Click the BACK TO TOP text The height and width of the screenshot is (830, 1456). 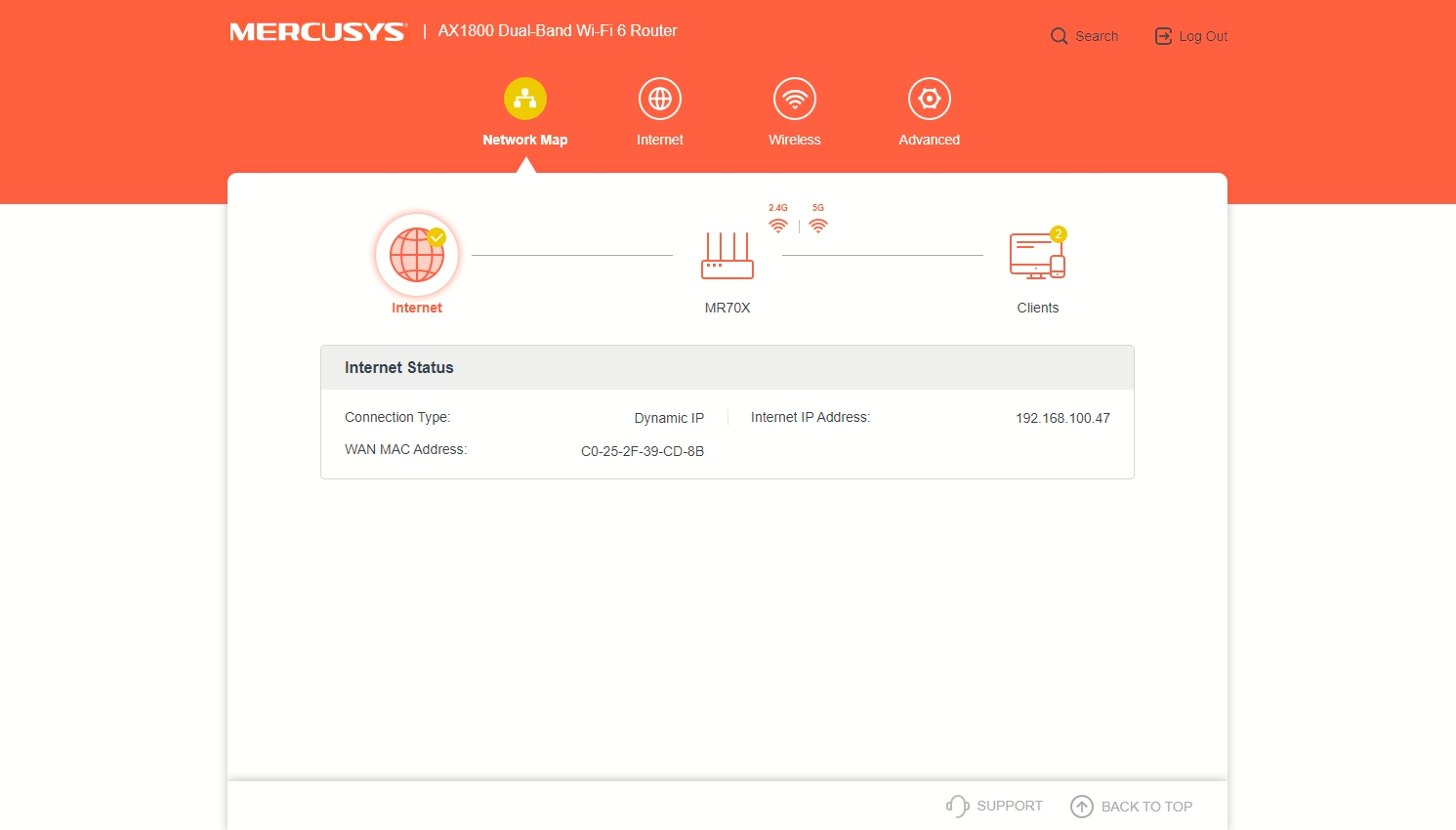pos(1146,807)
